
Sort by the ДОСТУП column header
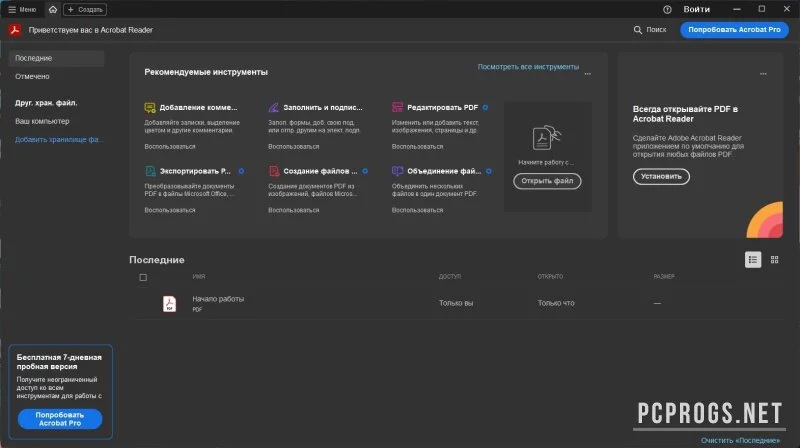tap(449, 277)
